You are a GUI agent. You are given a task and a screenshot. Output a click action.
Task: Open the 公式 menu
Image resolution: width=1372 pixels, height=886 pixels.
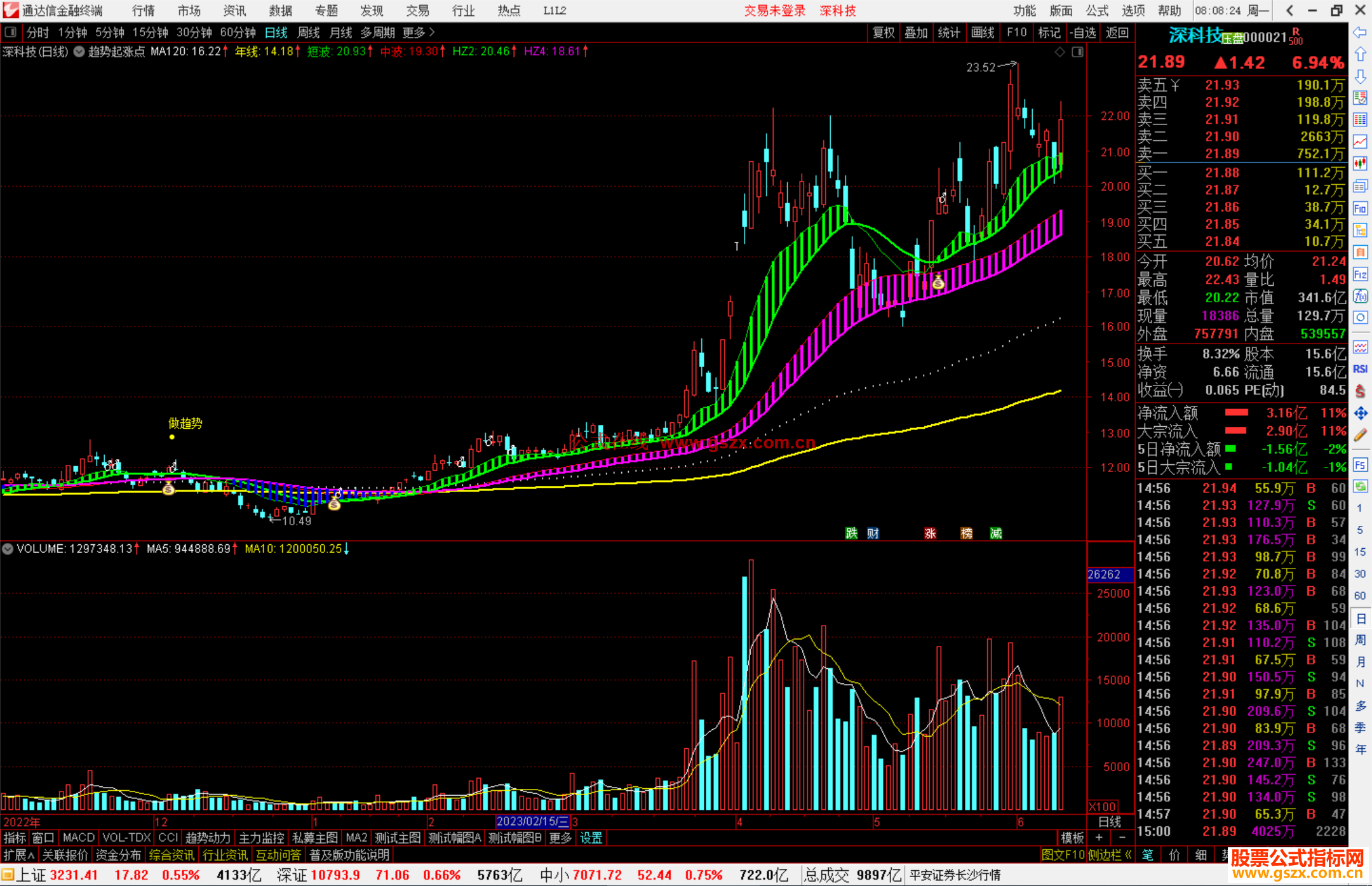1097,11
